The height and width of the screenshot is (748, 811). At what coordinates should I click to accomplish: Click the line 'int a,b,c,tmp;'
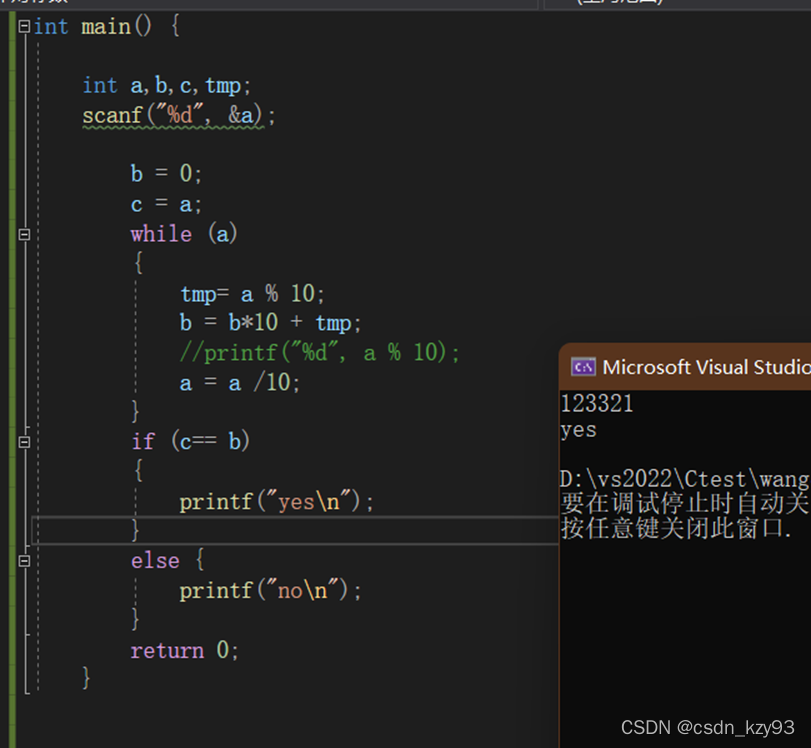pos(167,86)
